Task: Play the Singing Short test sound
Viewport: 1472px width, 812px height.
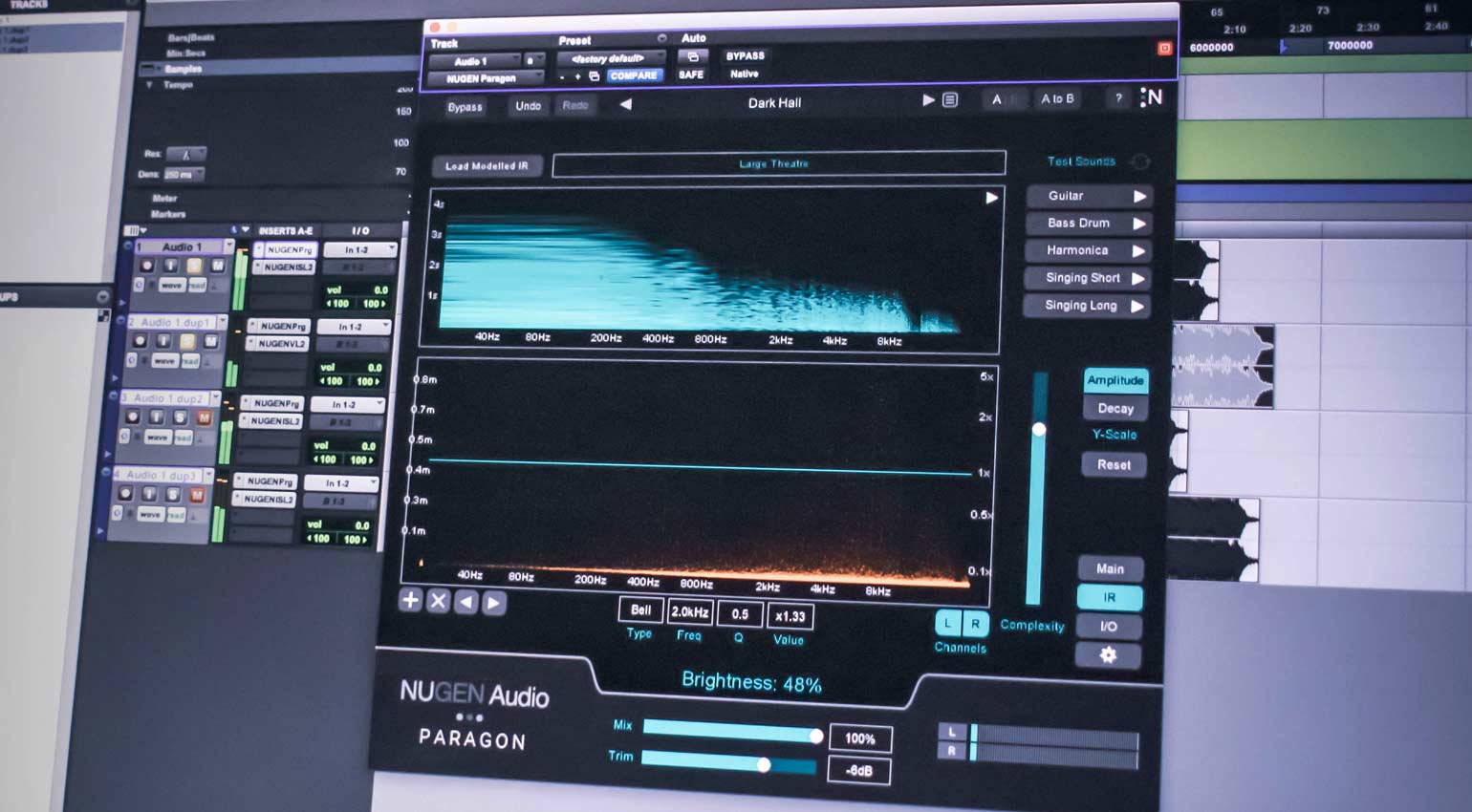Action: click(x=1137, y=279)
